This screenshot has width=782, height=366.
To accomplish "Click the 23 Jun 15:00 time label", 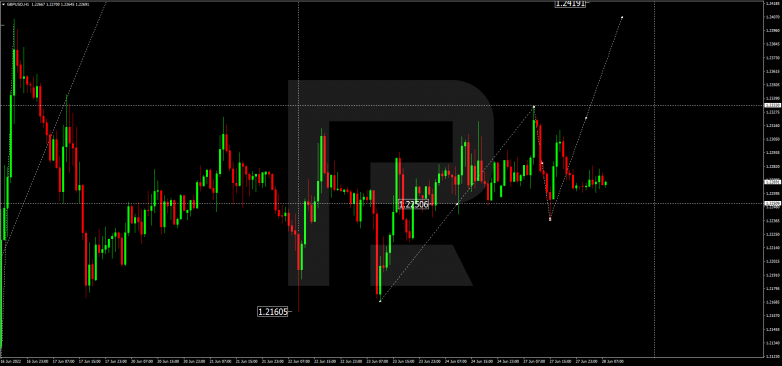I will 404,361.
